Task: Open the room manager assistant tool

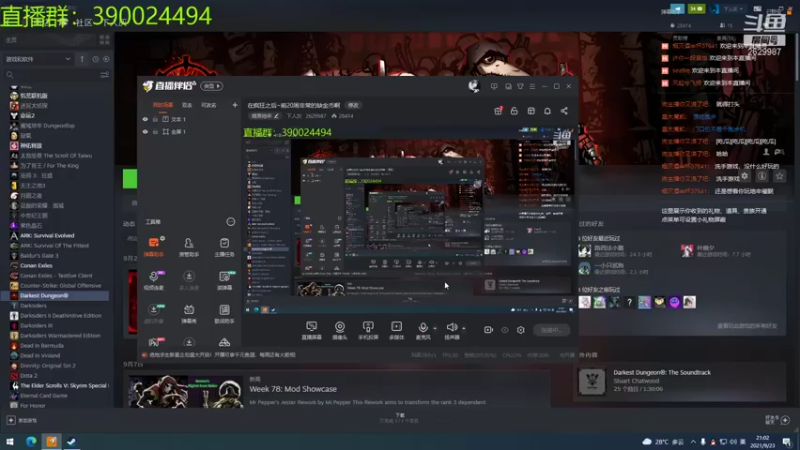Action: 189,246
